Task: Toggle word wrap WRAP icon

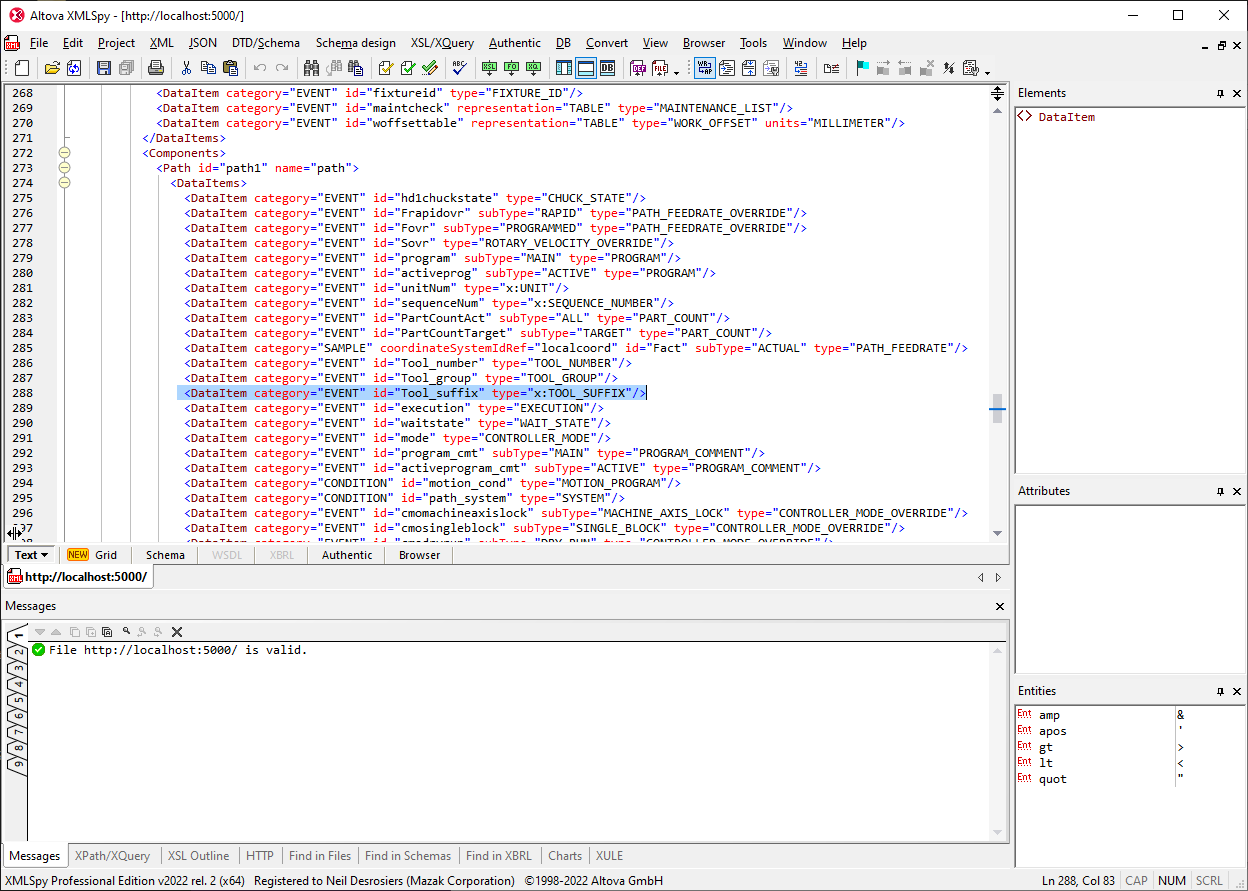Action: [x=704, y=68]
